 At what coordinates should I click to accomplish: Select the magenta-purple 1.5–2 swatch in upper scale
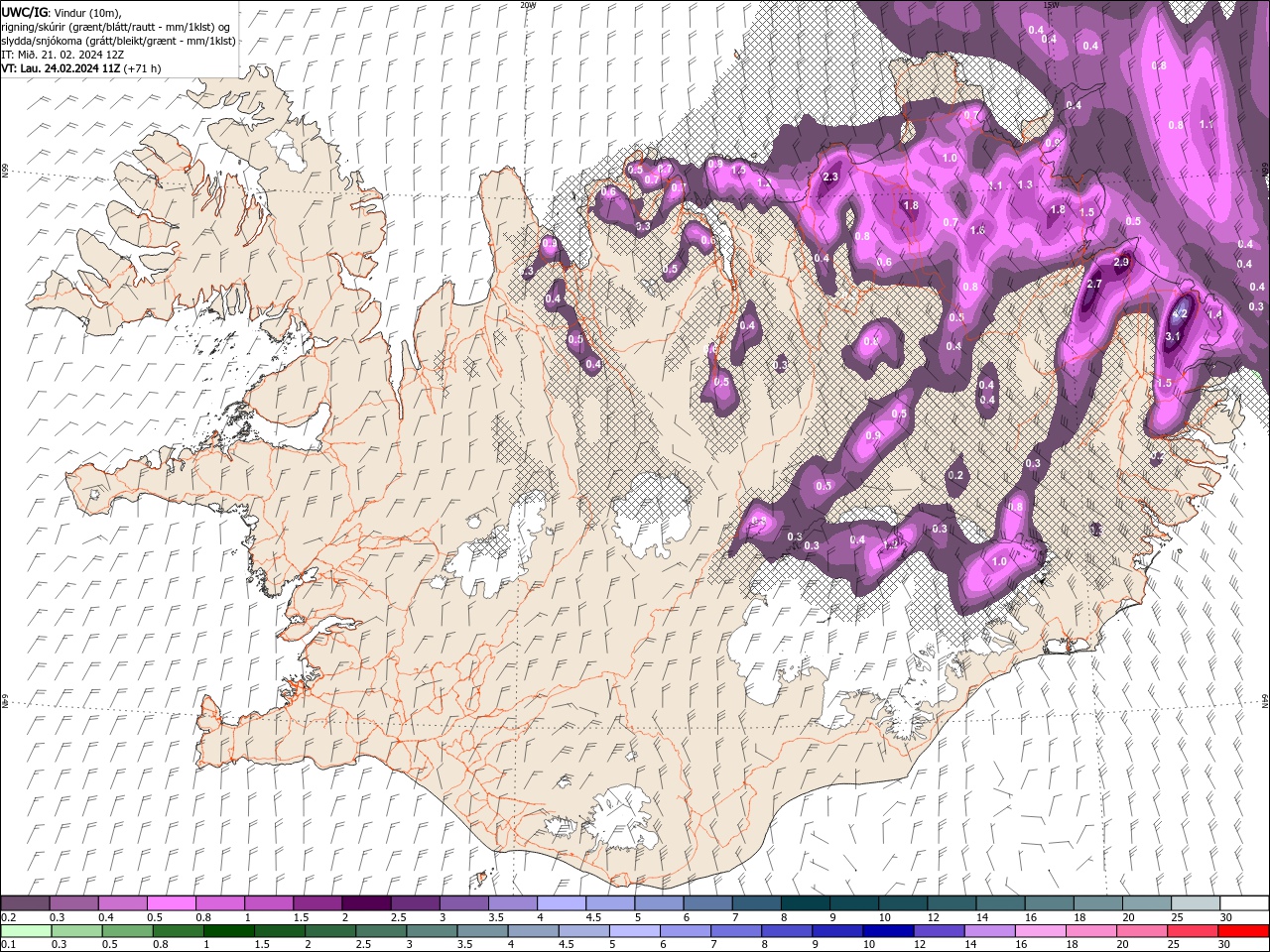[x=317, y=903]
